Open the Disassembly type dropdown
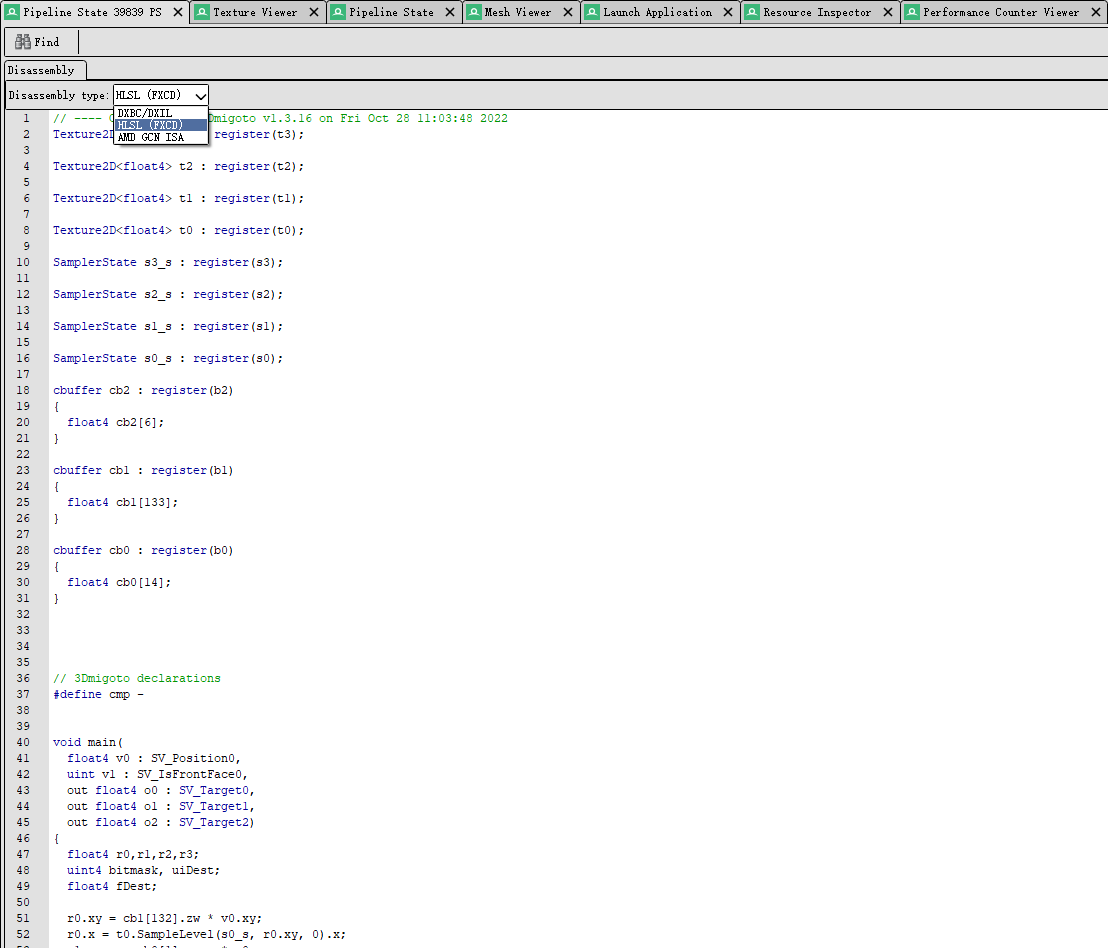The width and height of the screenshot is (1108, 948). tap(161, 95)
